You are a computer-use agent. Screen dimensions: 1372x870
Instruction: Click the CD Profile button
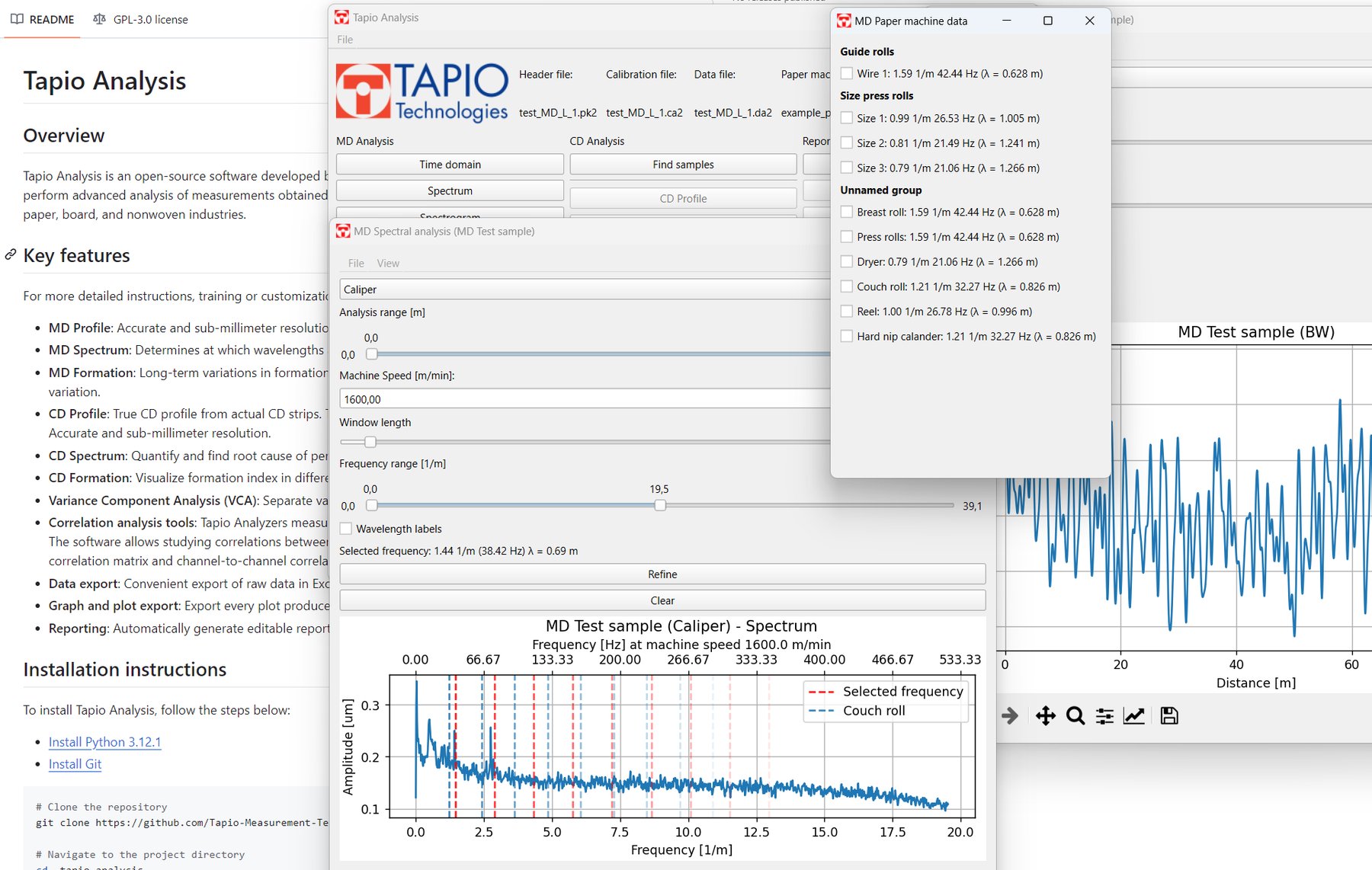coord(683,198)
